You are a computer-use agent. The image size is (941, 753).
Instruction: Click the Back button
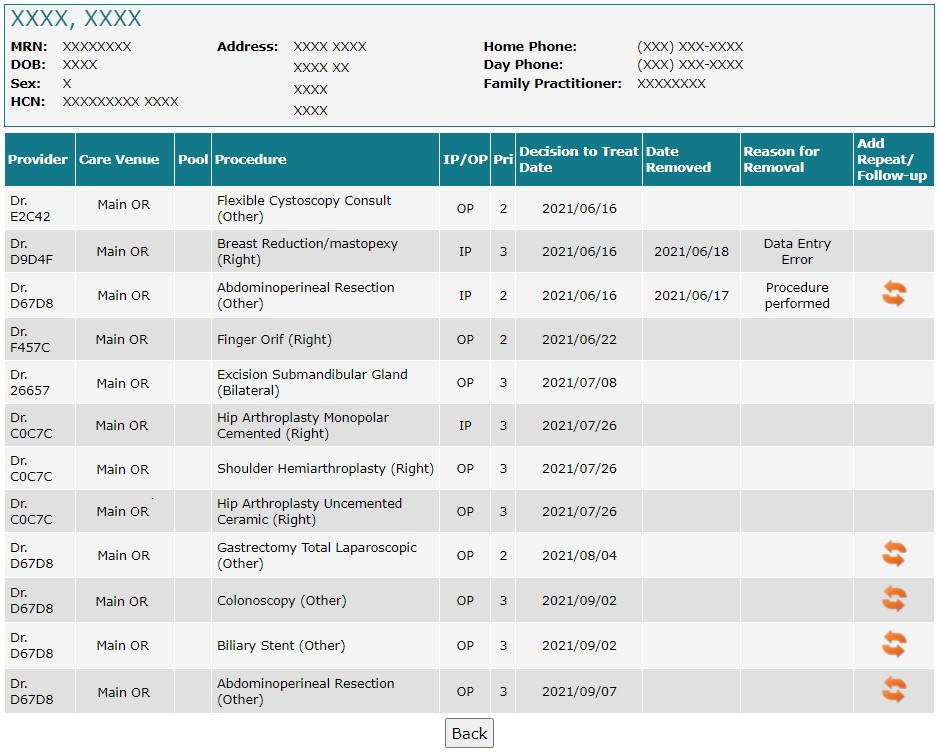[x=469, y=733]
